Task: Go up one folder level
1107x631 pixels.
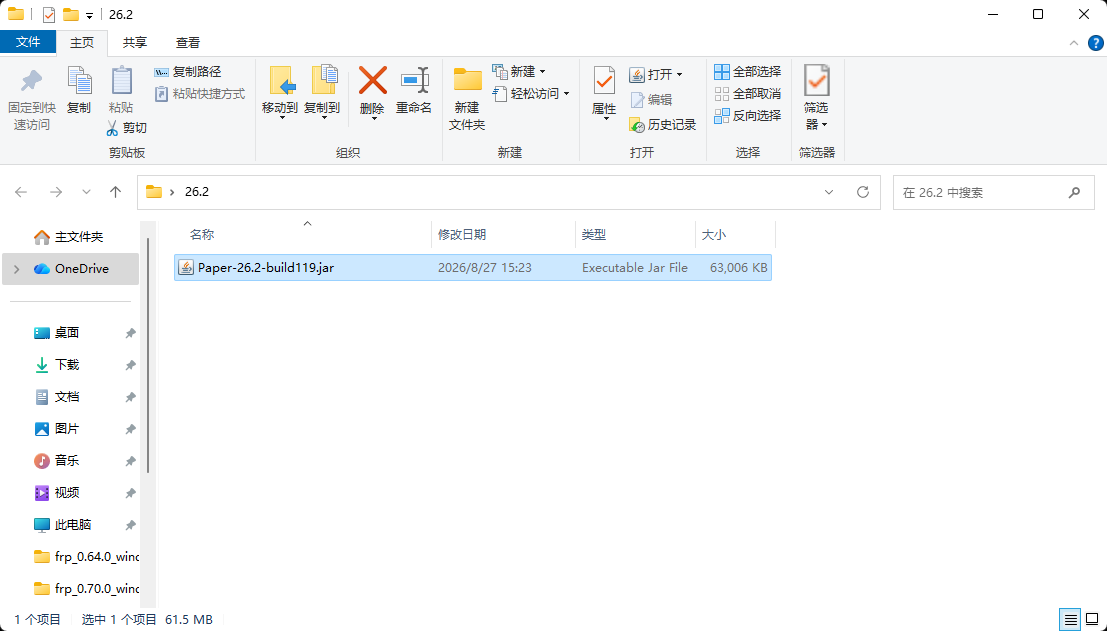Action: tap(116, 192)
